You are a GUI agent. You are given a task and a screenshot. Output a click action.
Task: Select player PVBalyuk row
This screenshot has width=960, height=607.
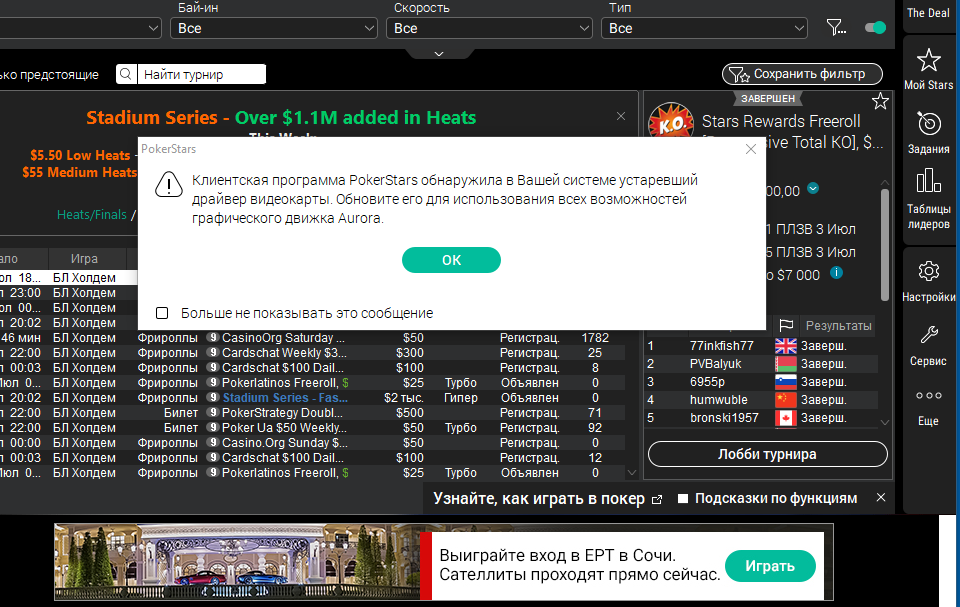(x=762, y=364)
